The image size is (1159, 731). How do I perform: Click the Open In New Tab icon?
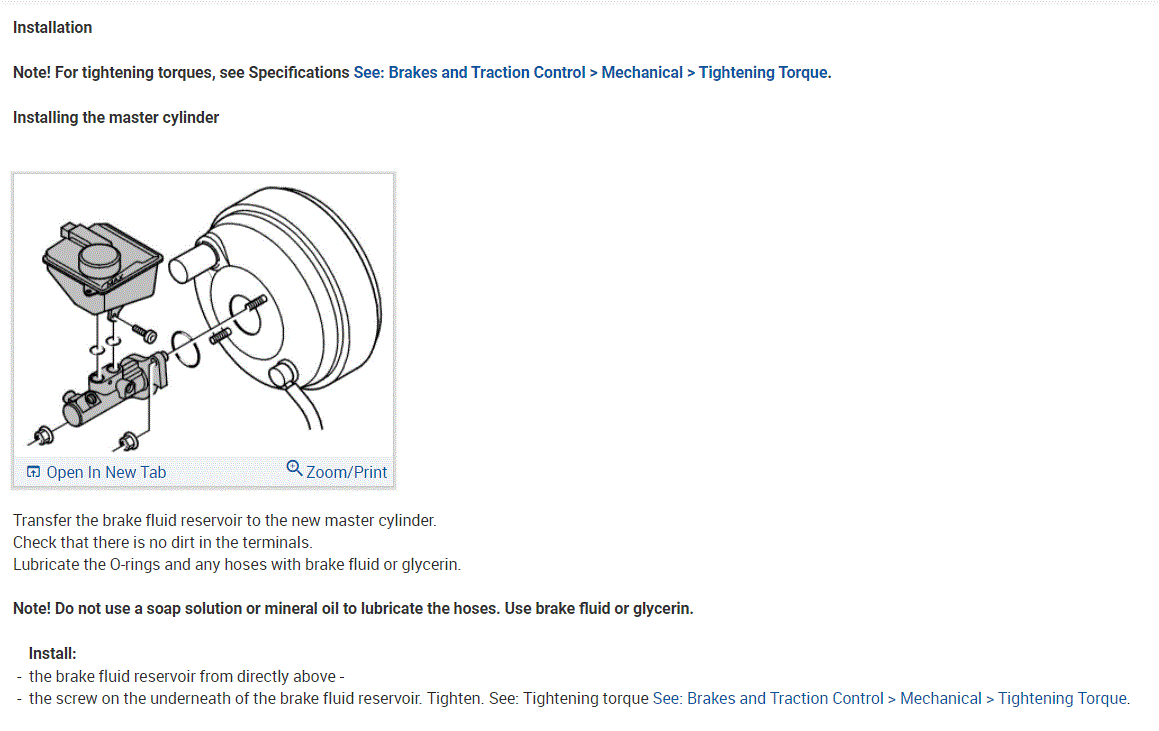point(34,472)
